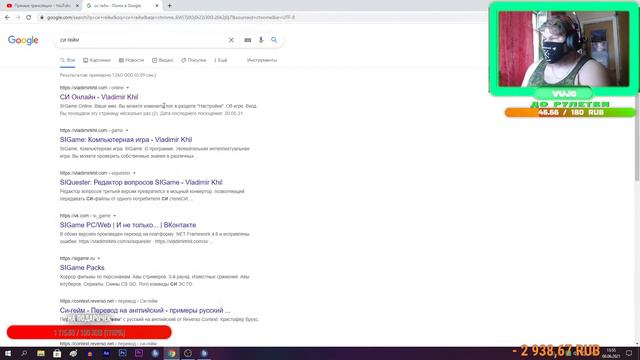Expand options arrow for vladimirkhil.com › game
Screen dimensions: 640x360
coord(127,130)
